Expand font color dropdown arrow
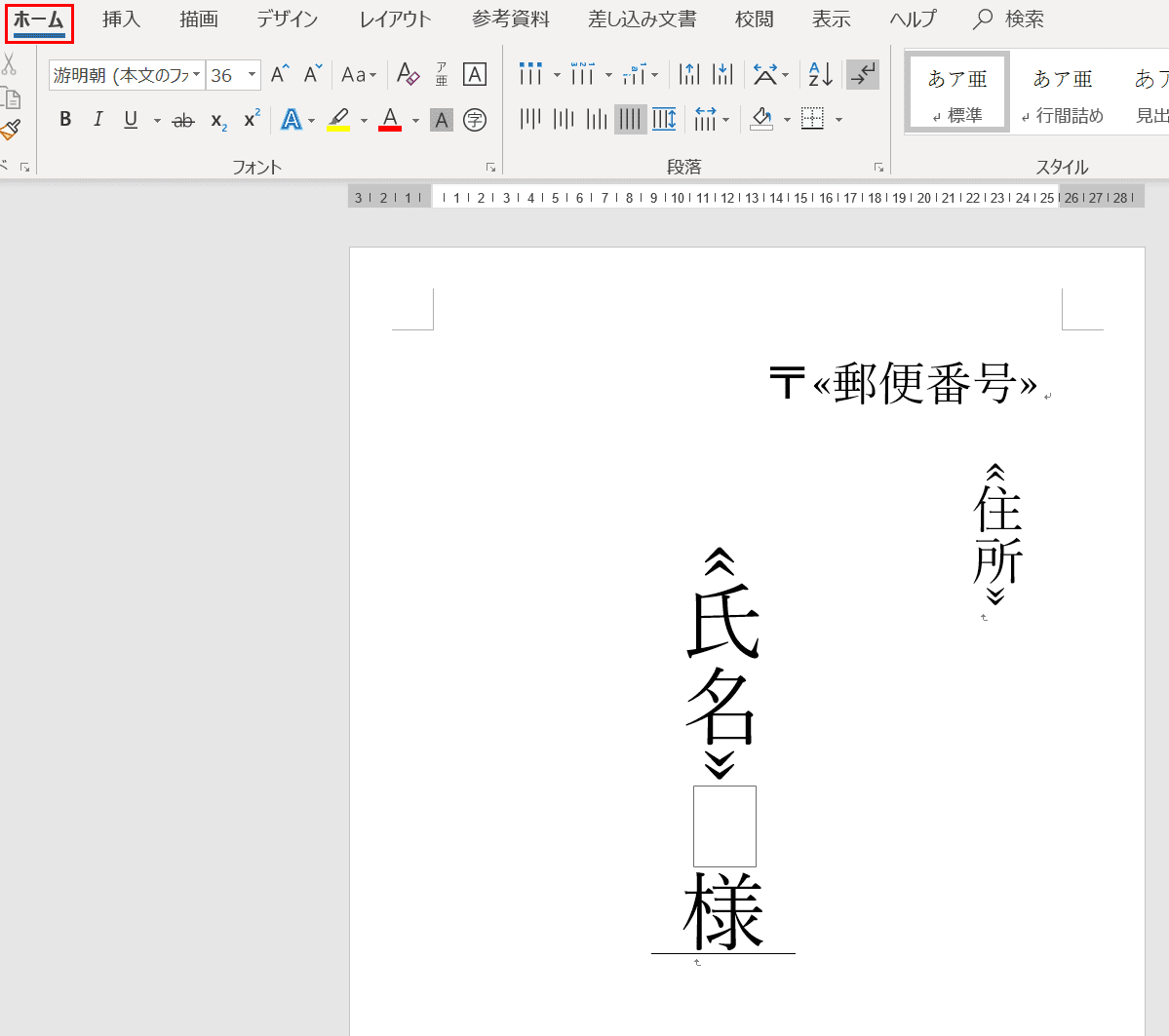The image size is (1169, 1036). 415,120
